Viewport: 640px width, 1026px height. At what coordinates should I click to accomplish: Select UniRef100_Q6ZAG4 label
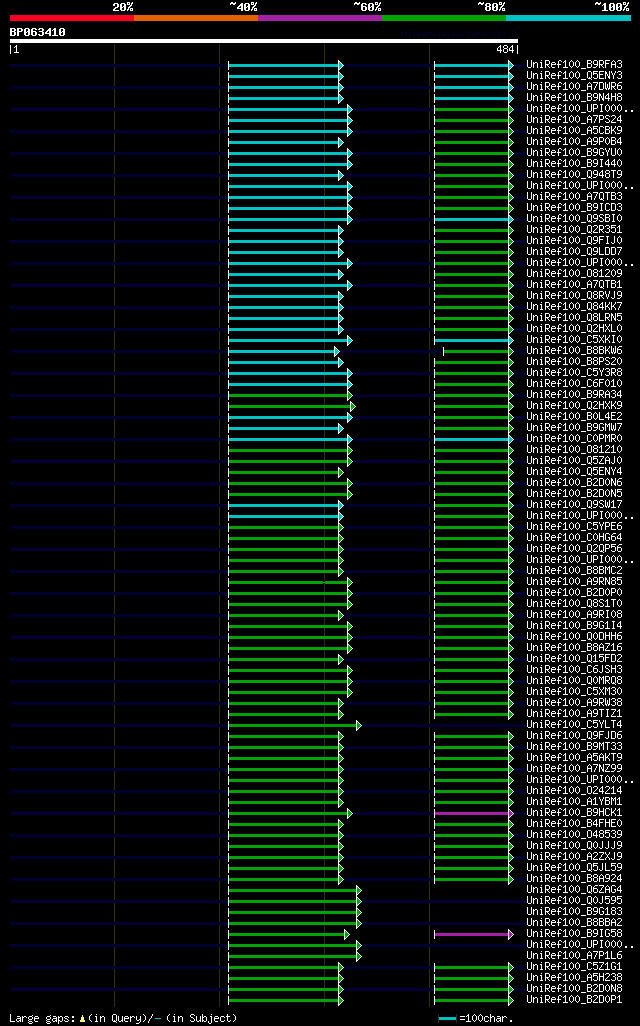[x=575, y=889]
